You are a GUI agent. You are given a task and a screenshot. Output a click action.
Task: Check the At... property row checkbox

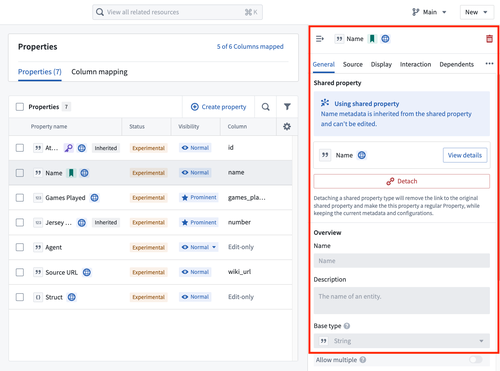click(x=20, y=148)
